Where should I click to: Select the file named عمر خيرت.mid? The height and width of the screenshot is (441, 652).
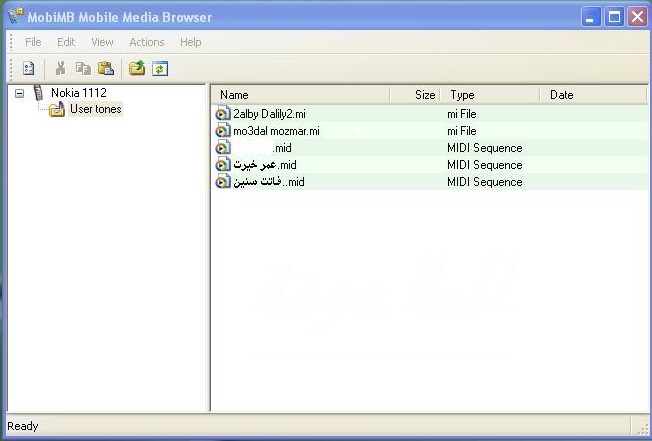coord(265,165)
